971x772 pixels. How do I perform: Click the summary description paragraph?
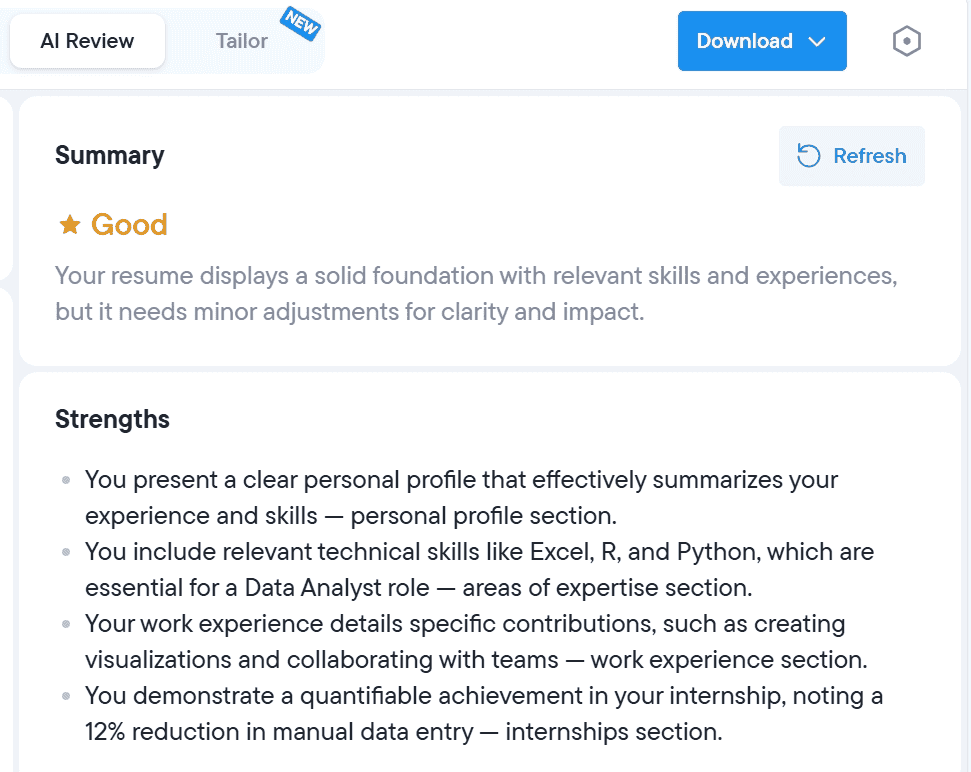tap(475, 293)
